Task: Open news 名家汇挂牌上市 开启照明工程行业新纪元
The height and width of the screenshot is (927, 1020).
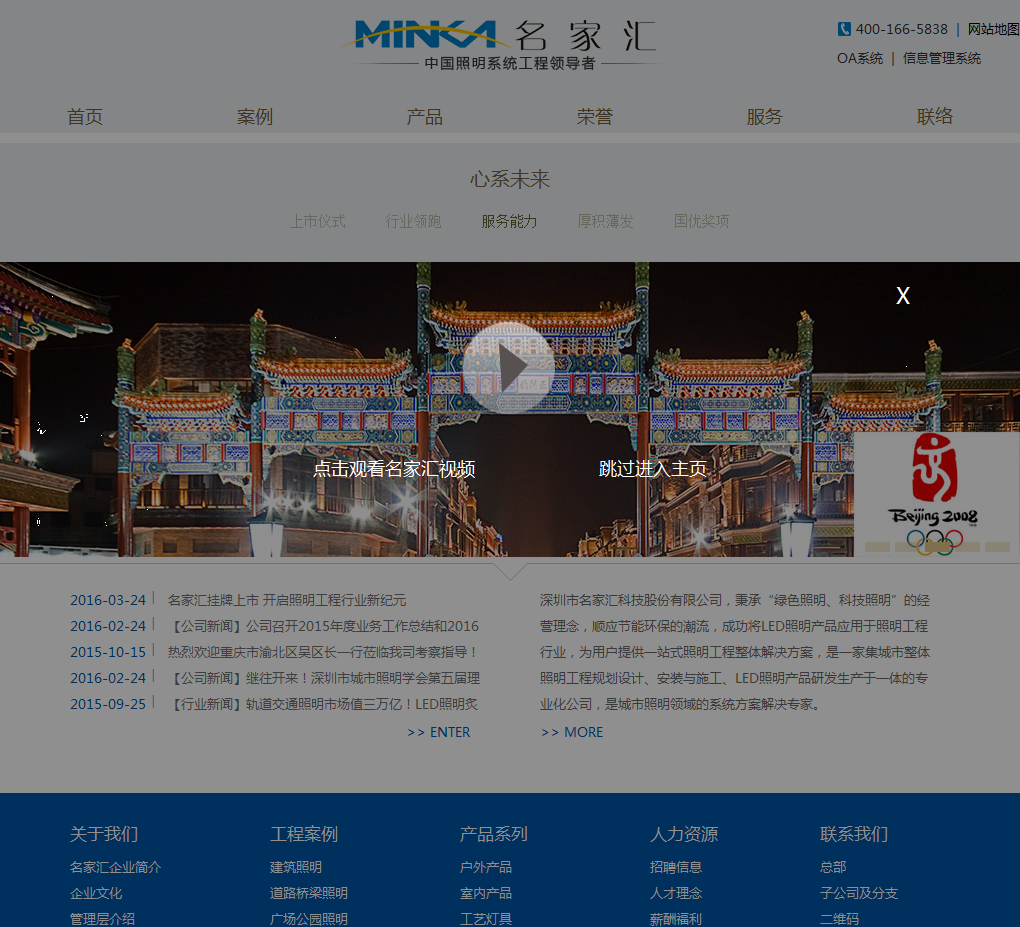Action: pos(287,600)
